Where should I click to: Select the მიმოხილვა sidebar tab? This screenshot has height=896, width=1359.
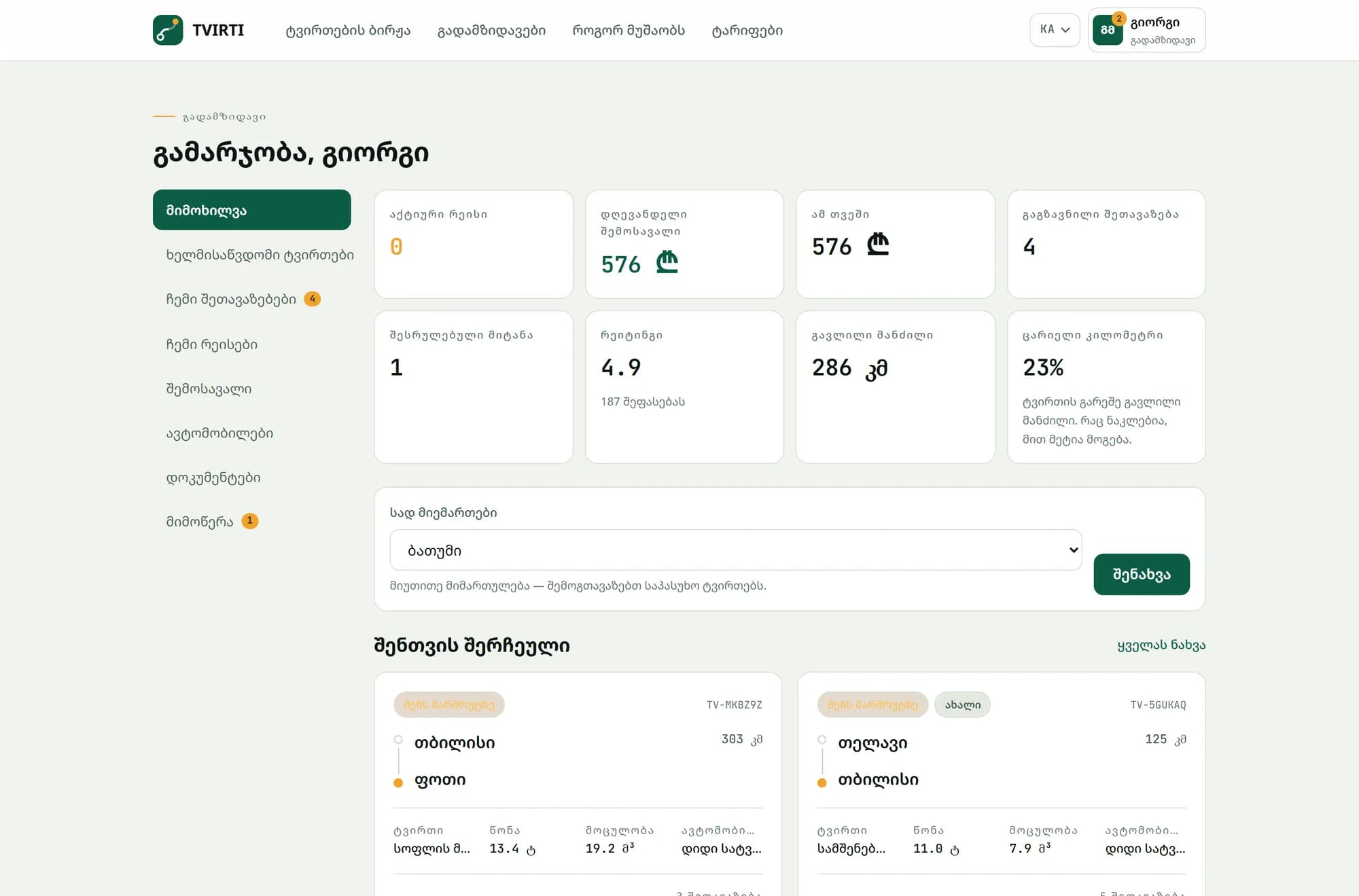pos(251,210)
